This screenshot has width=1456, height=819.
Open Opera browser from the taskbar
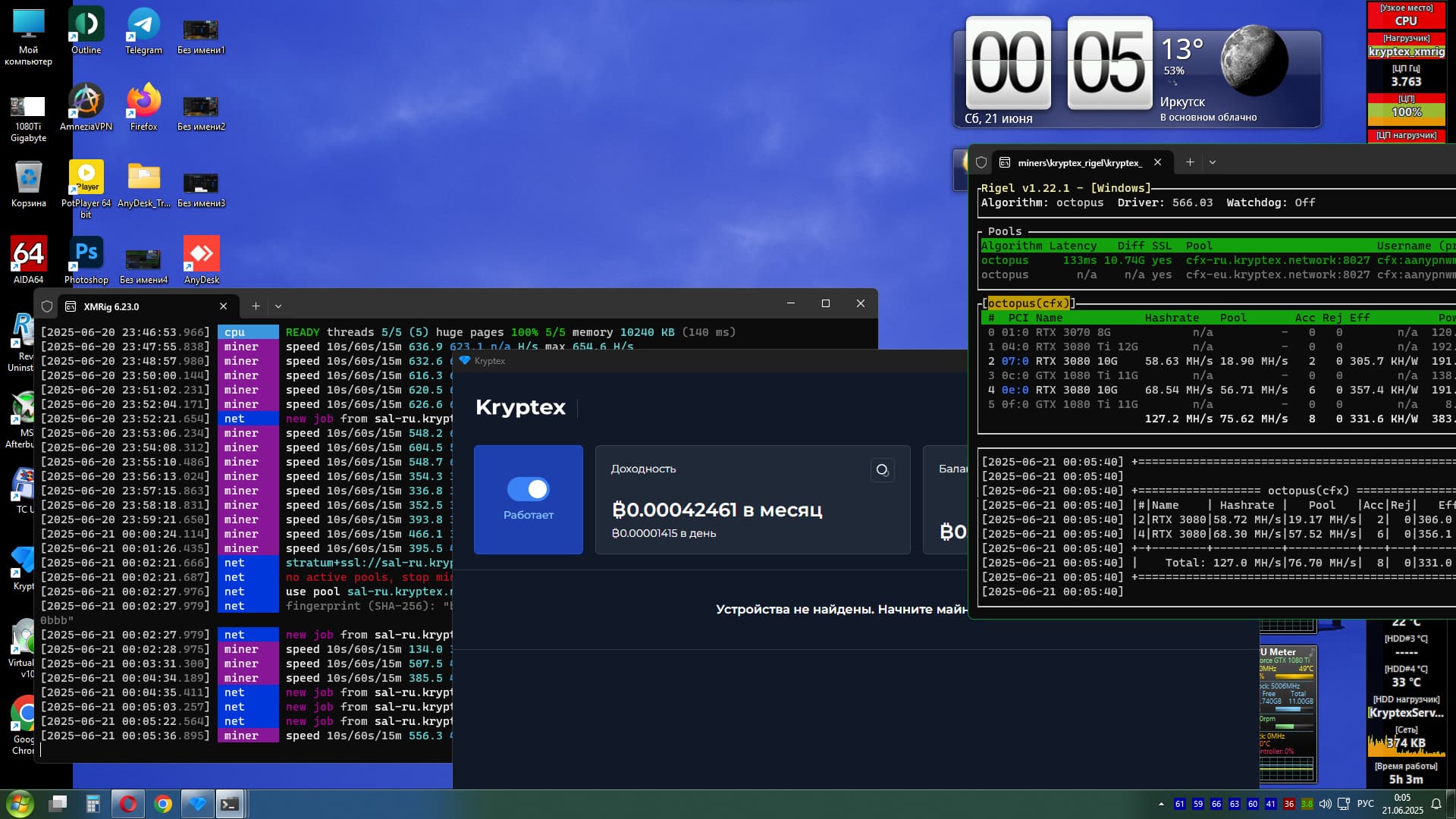pyautogui.click(x=128, y=804)
